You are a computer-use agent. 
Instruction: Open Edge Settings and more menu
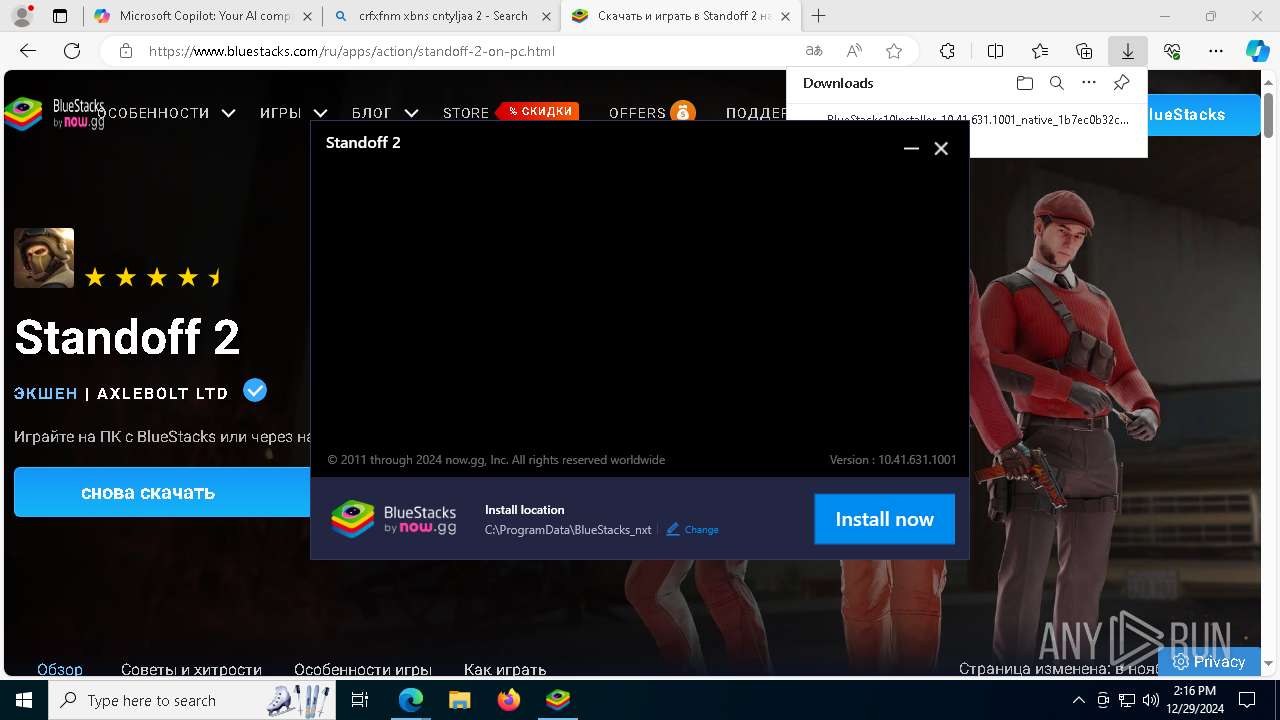point(1216,51)
